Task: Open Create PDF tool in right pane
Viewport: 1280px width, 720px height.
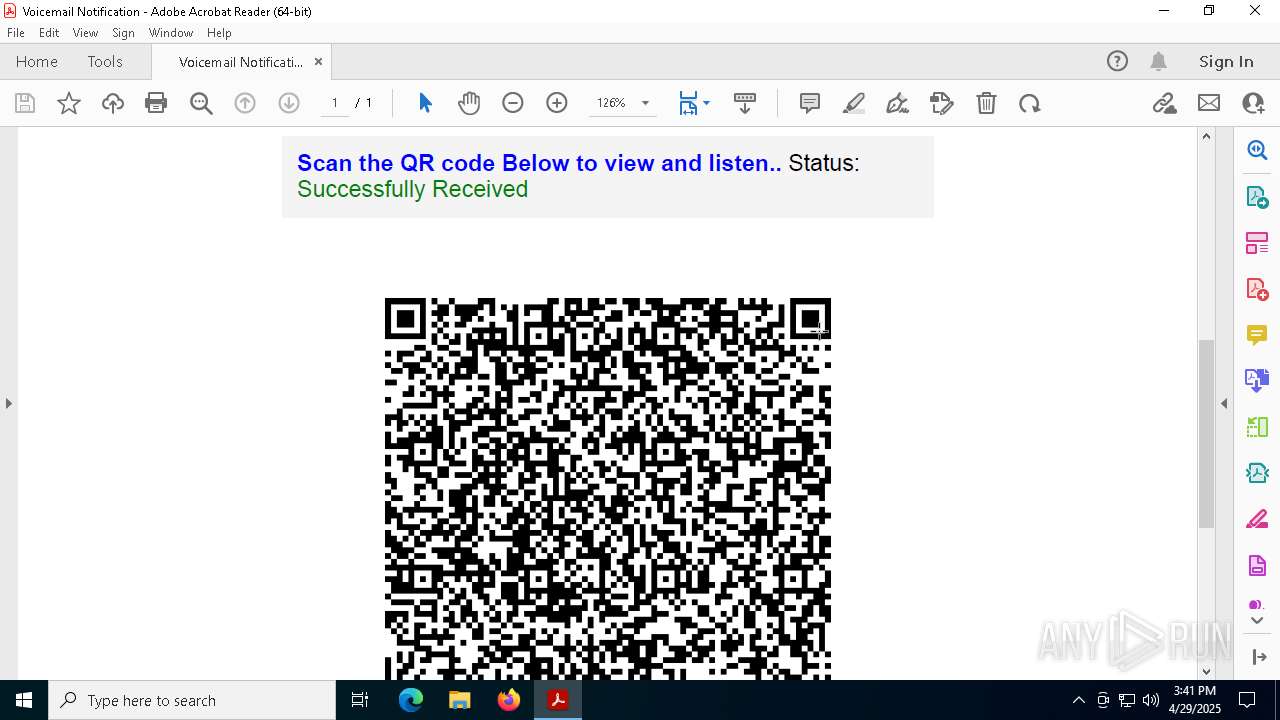Action: pyautogui.click(x=1257, y=289)
